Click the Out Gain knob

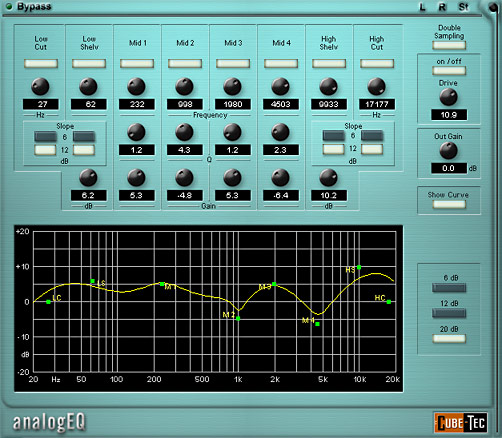448,151
